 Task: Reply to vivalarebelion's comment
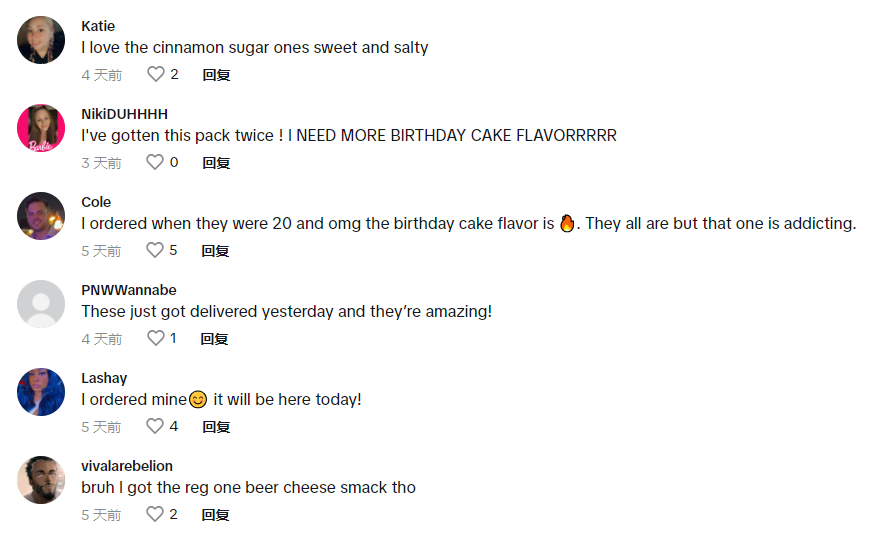point(216,514)
